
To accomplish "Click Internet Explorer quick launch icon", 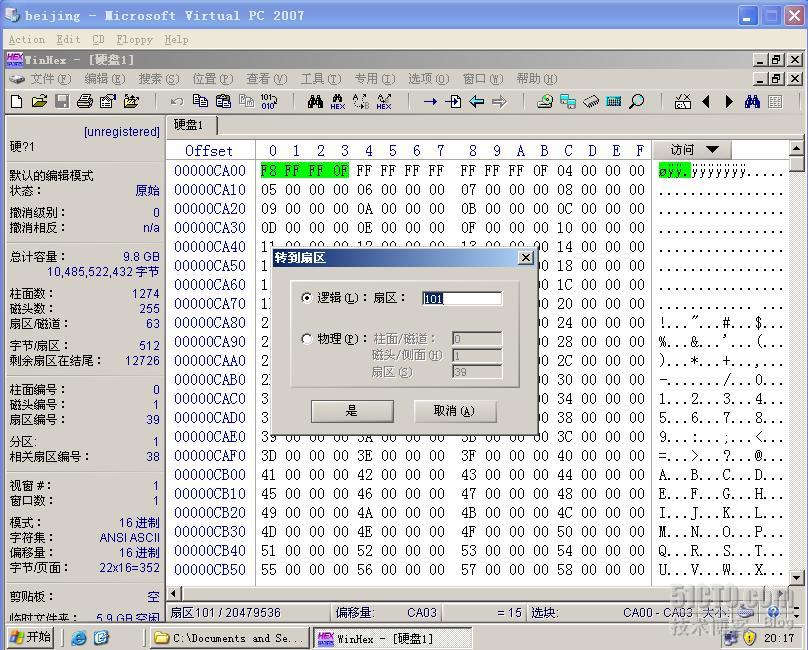I will click(79, 638).
